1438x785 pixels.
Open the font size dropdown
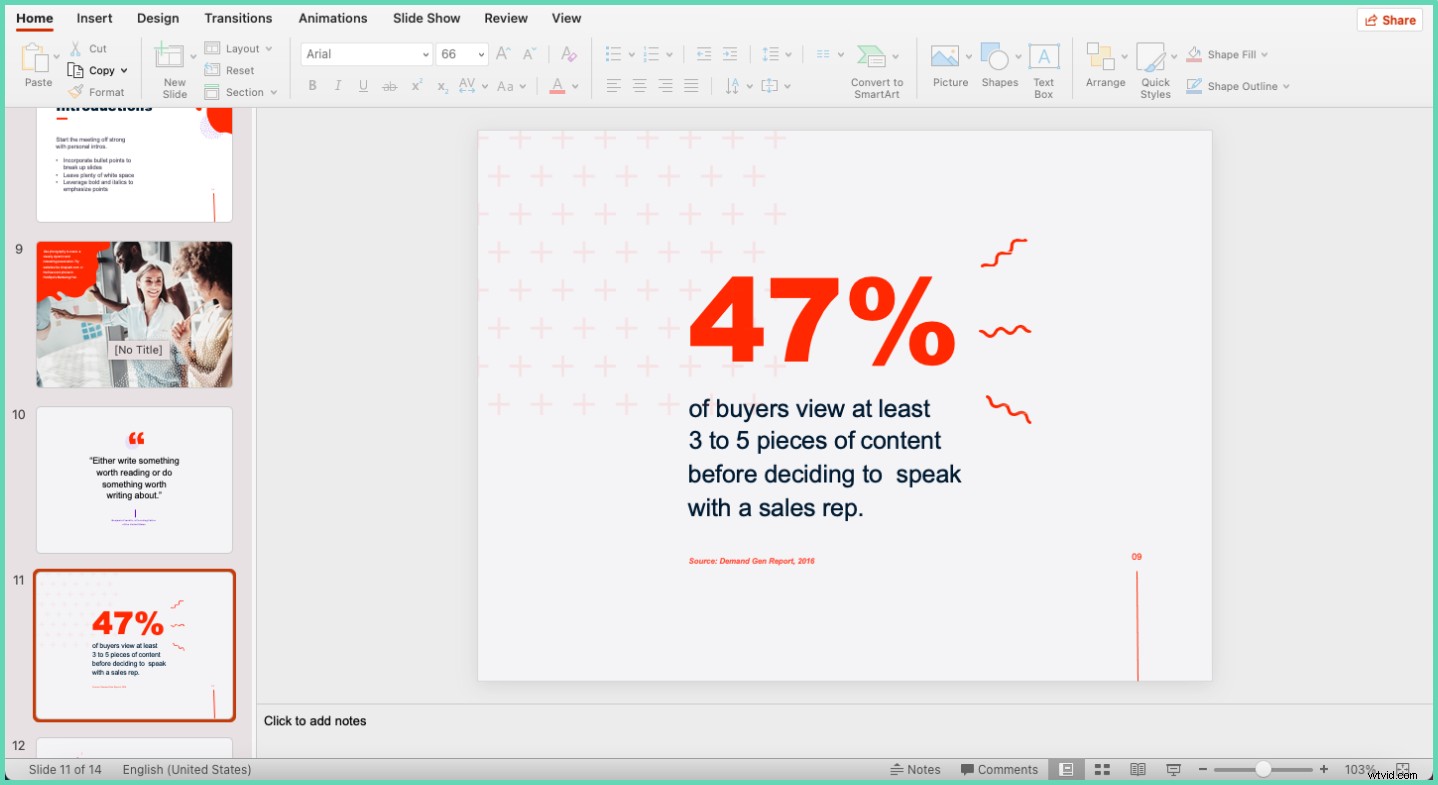point(477,53)
